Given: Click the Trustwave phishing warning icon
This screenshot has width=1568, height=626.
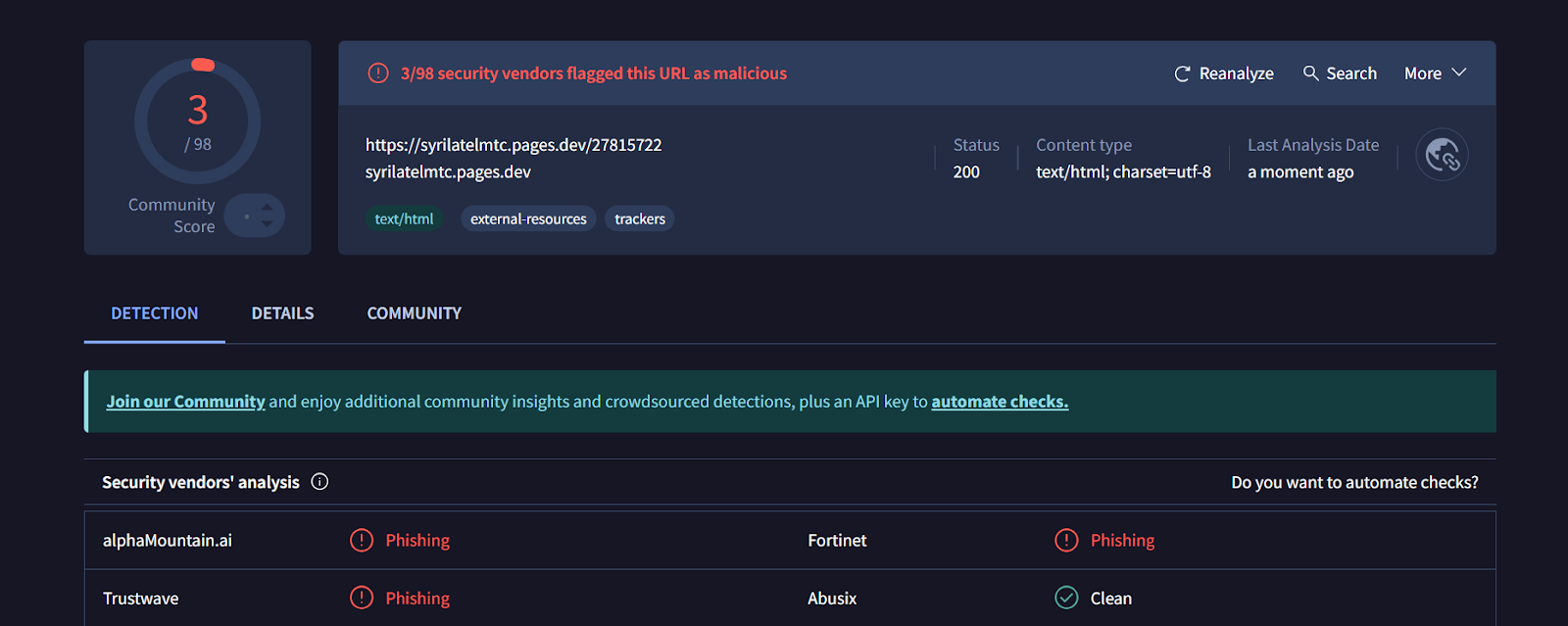Looking at the screenshot, I should tap(362, 598).
